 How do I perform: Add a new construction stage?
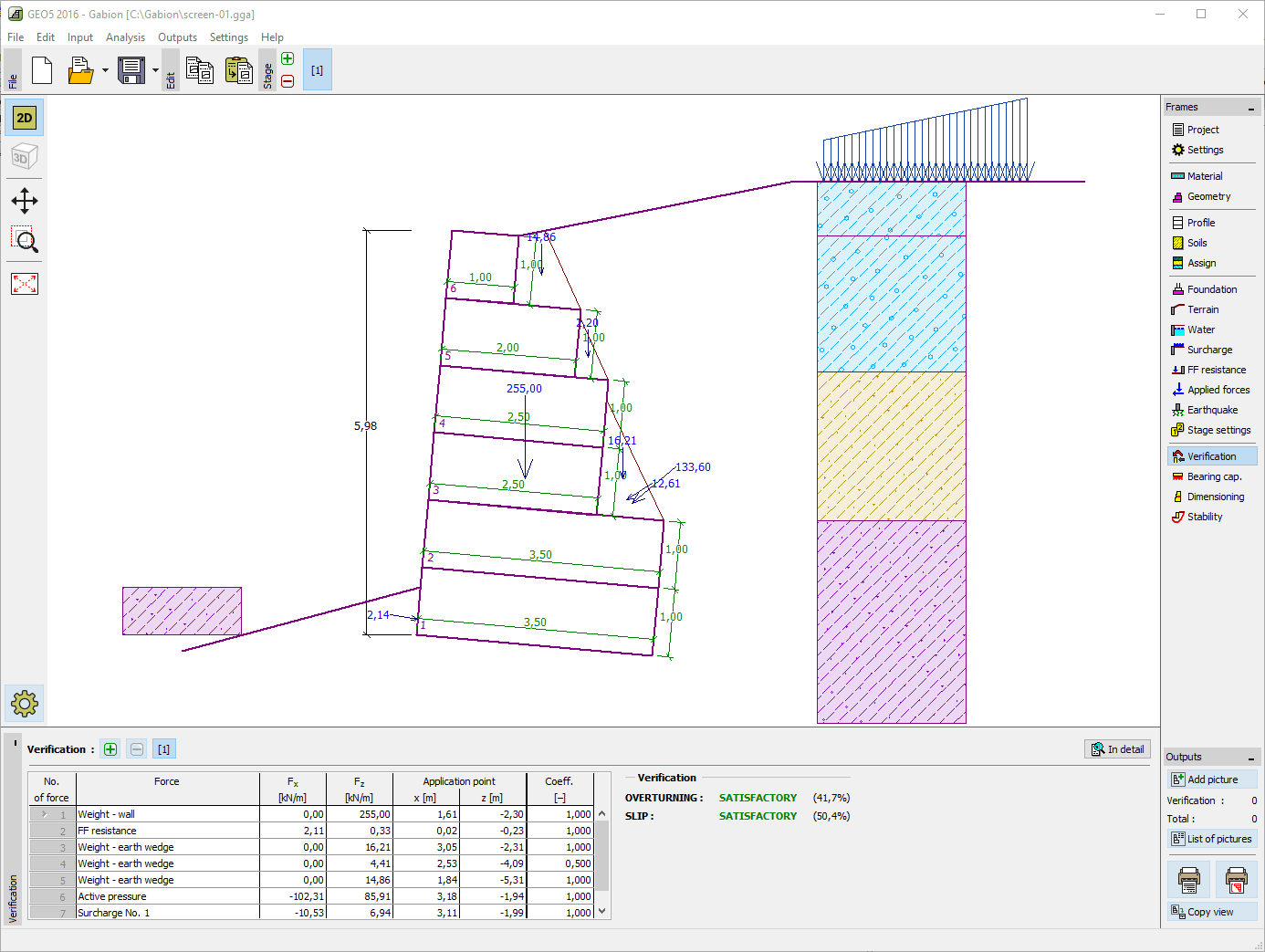[x=287, y=58]
